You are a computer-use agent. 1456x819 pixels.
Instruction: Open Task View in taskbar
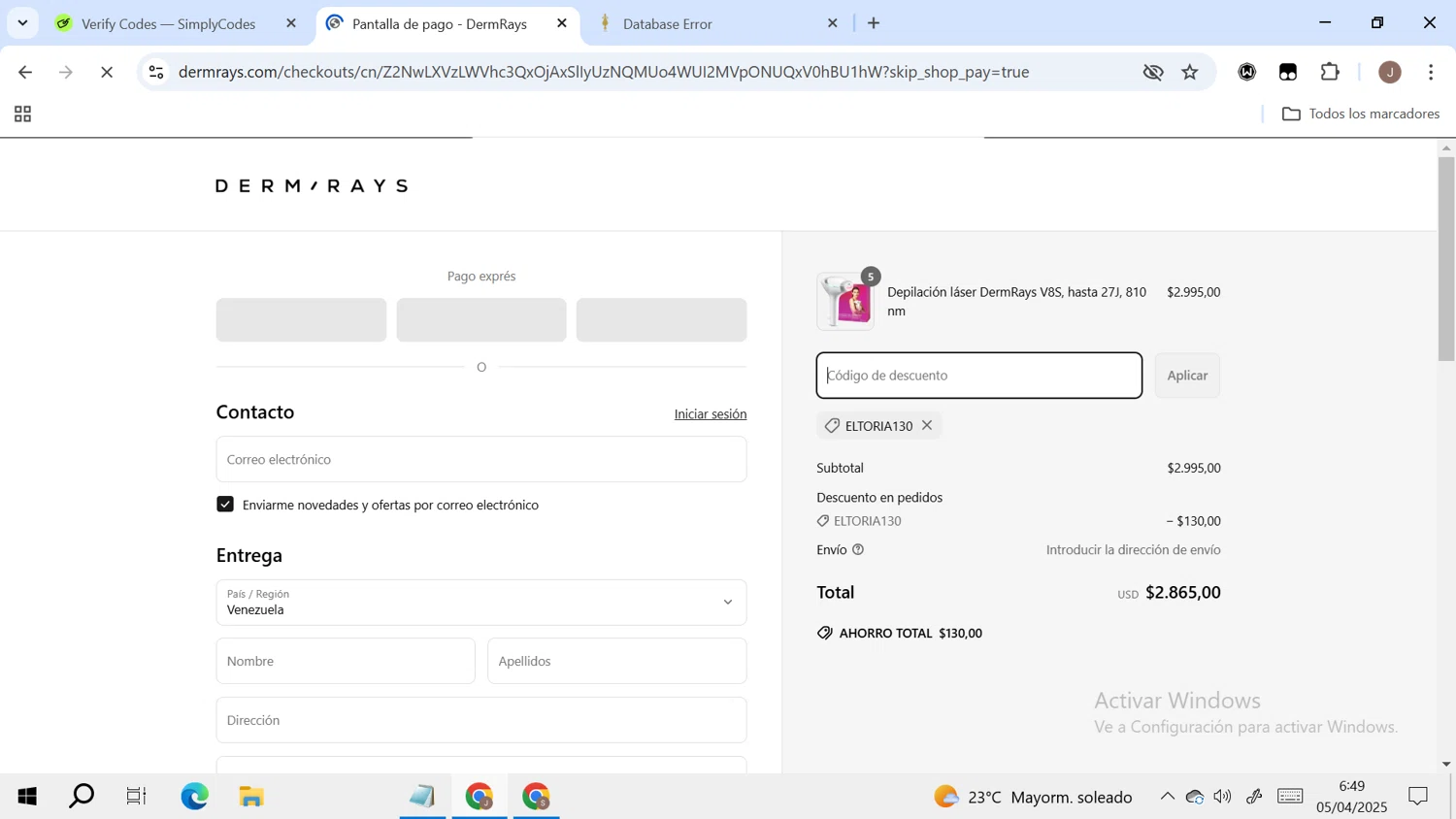[x=136, y=797]
